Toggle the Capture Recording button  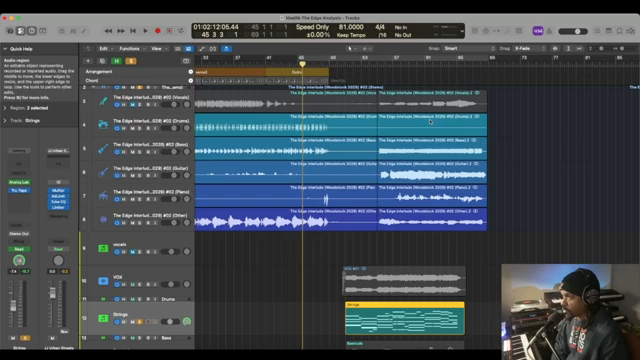pyautogui.click(x=169, y=31)
